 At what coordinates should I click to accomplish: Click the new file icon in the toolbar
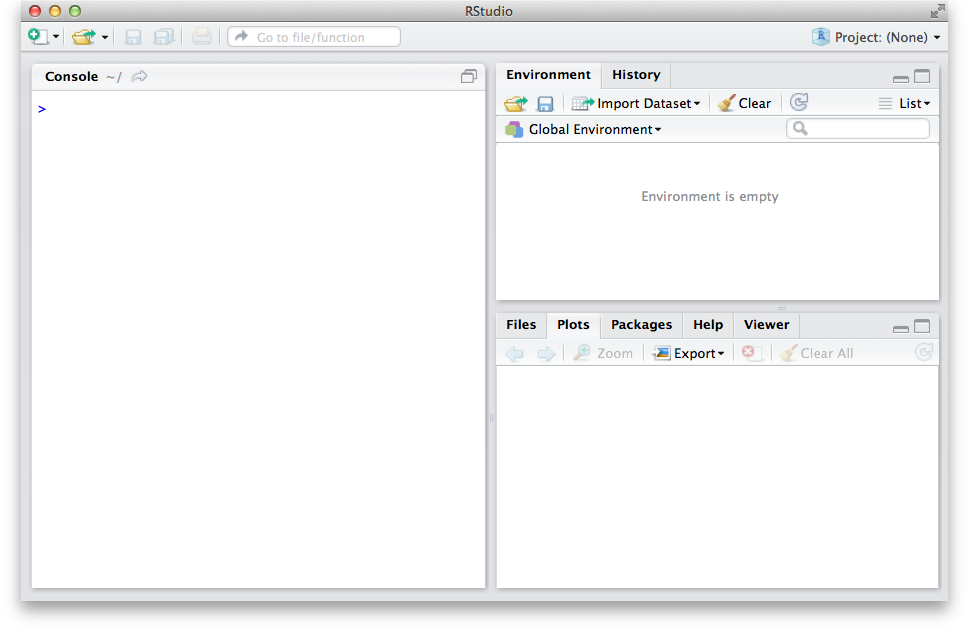click(x=38, y=37)
